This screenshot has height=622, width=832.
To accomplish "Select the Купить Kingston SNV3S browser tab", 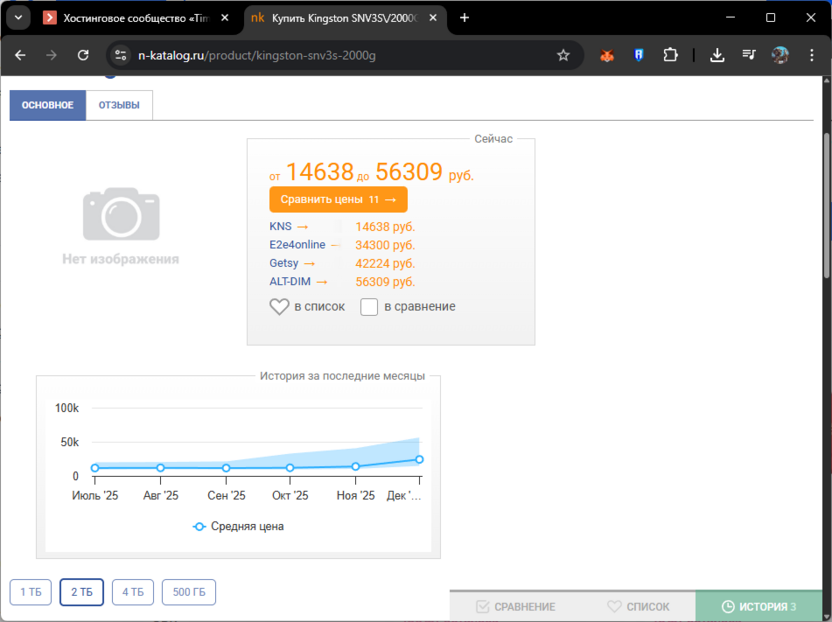I will [x=345, y=18].
